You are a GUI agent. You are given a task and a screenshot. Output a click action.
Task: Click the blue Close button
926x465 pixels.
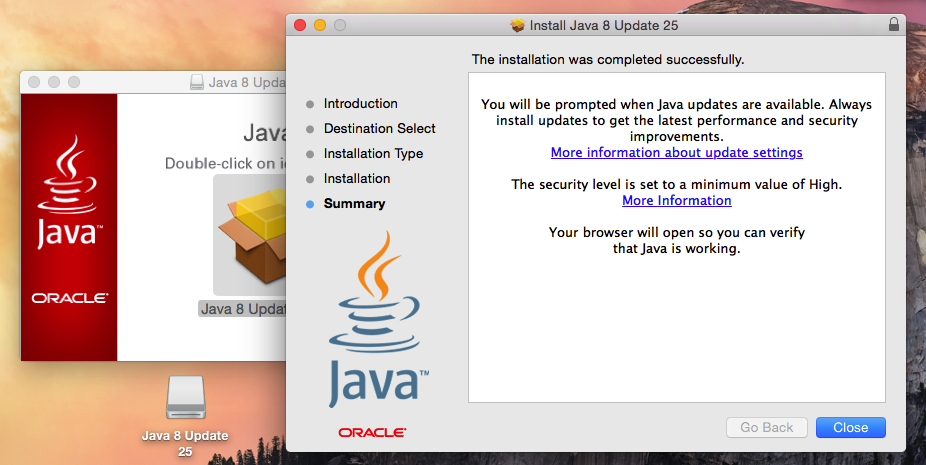point(850,427)
